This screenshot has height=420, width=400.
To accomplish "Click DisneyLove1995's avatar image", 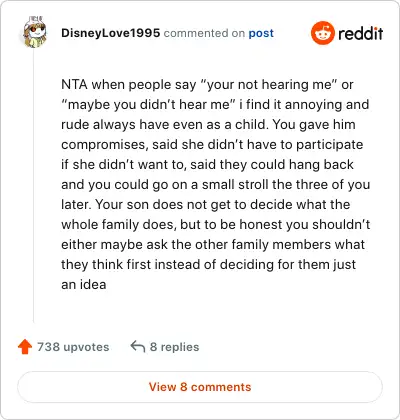I will pos(35,32).
